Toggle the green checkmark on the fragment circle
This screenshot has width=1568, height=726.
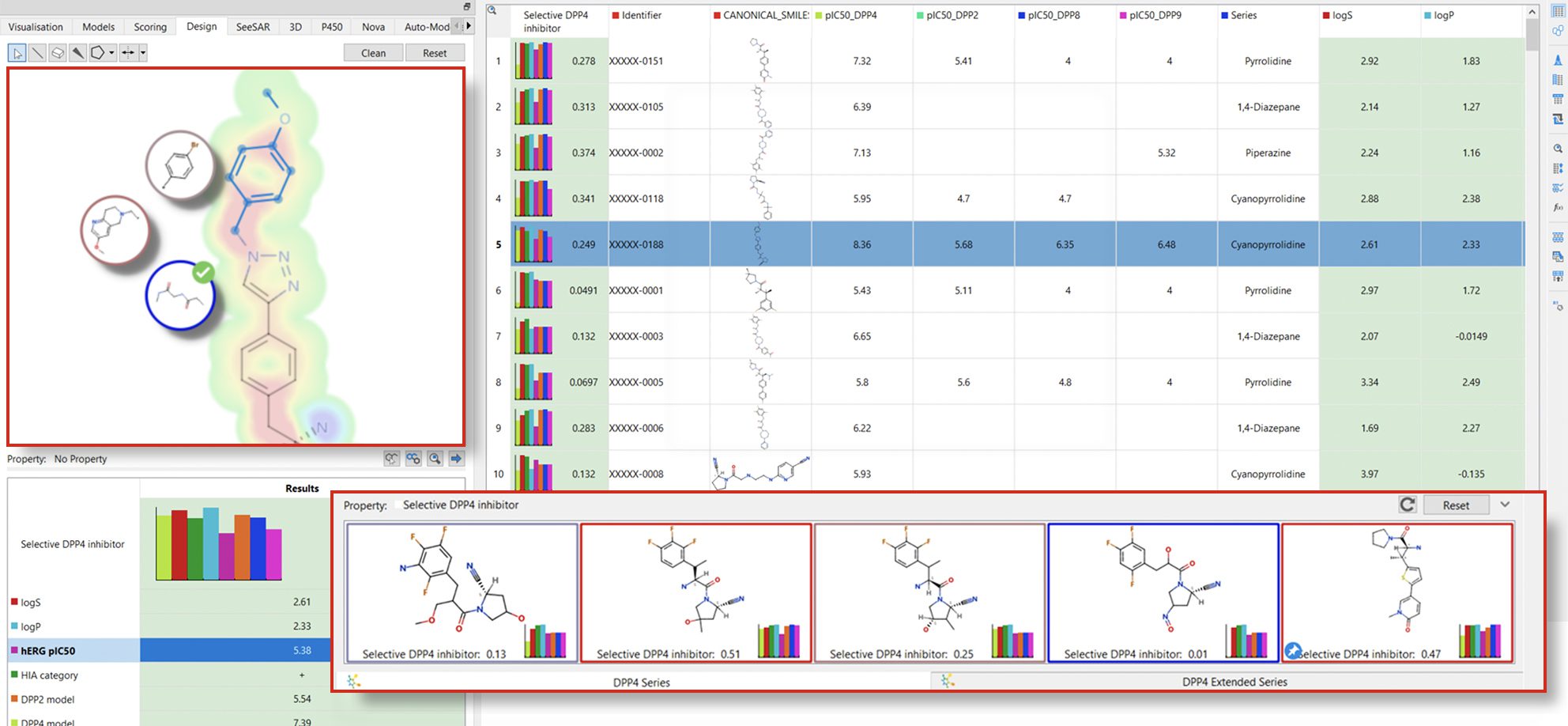coord(204,271)
